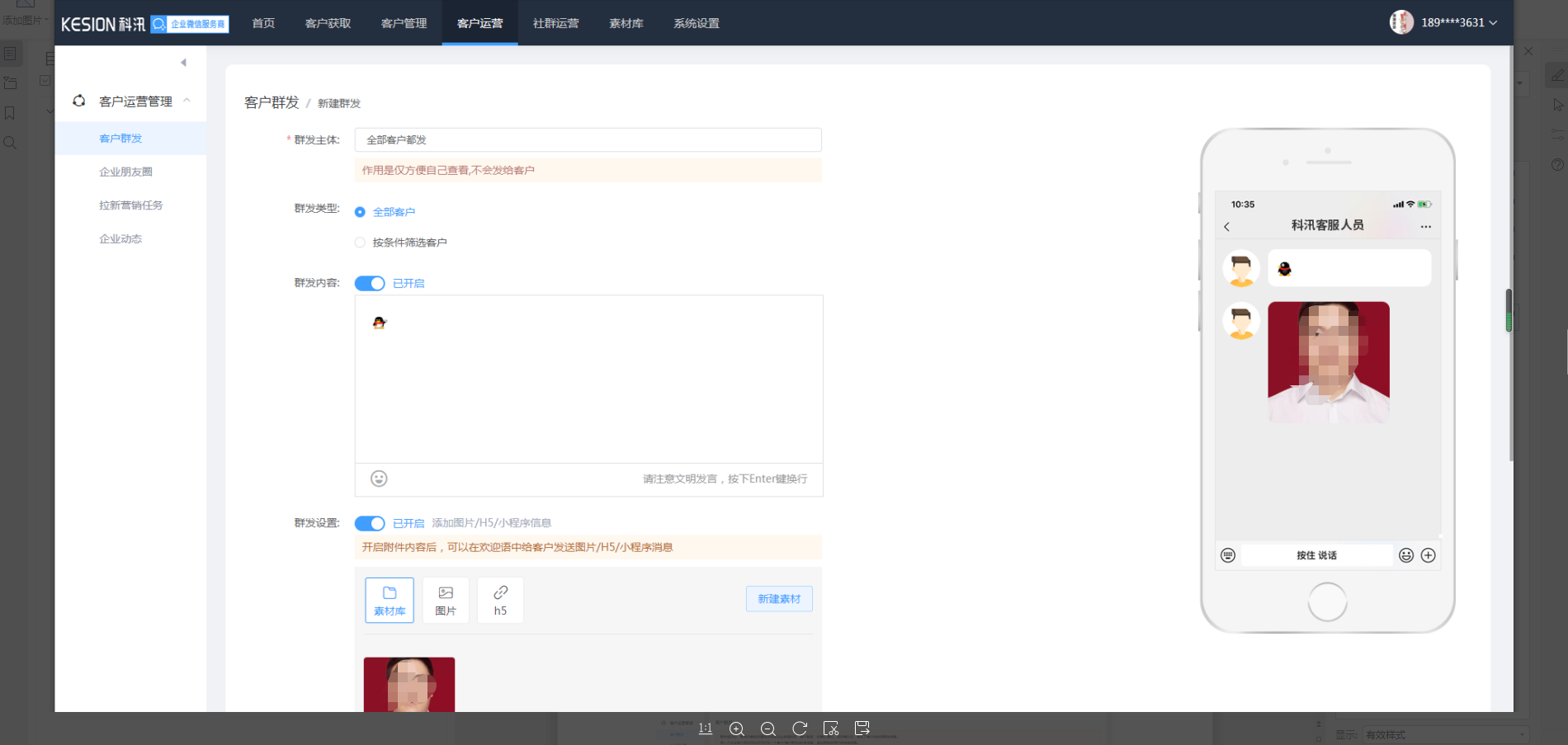The height and width of the screenshot is (745, 1568).
Task: Switch to the 客户管理 navigation tab
Action: [404, 23]
